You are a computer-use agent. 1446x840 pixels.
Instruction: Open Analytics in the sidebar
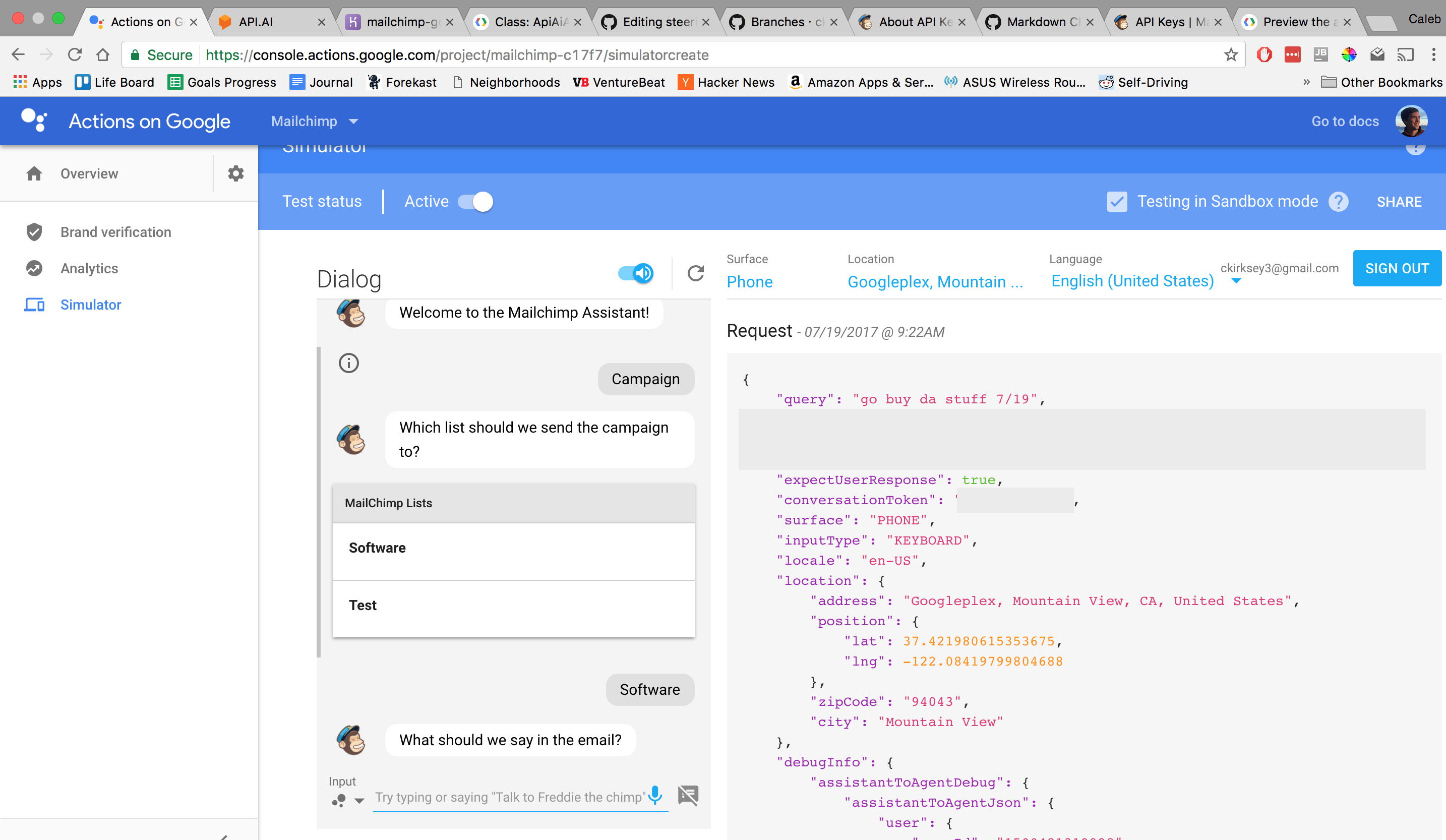coord(89,268)
